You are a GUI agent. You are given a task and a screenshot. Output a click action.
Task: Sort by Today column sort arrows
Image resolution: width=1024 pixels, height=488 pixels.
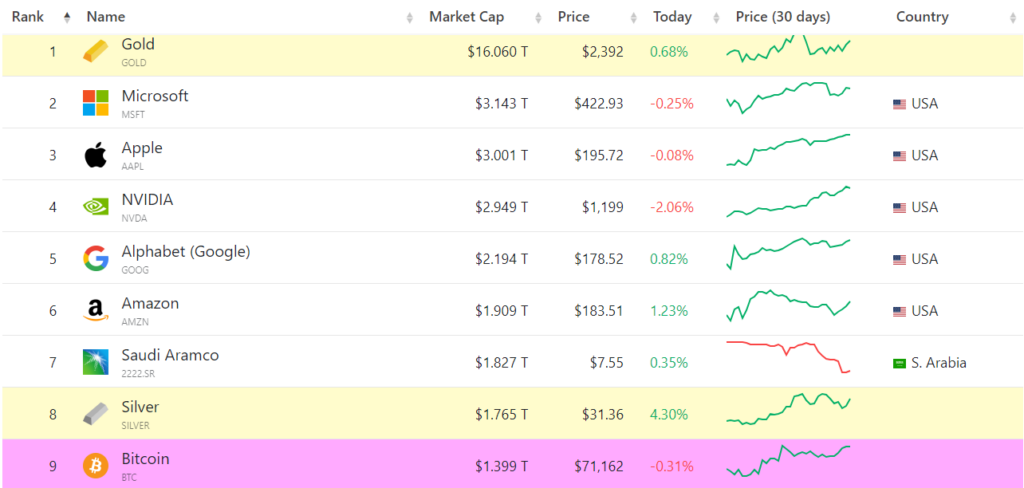(x=716, y=18)
